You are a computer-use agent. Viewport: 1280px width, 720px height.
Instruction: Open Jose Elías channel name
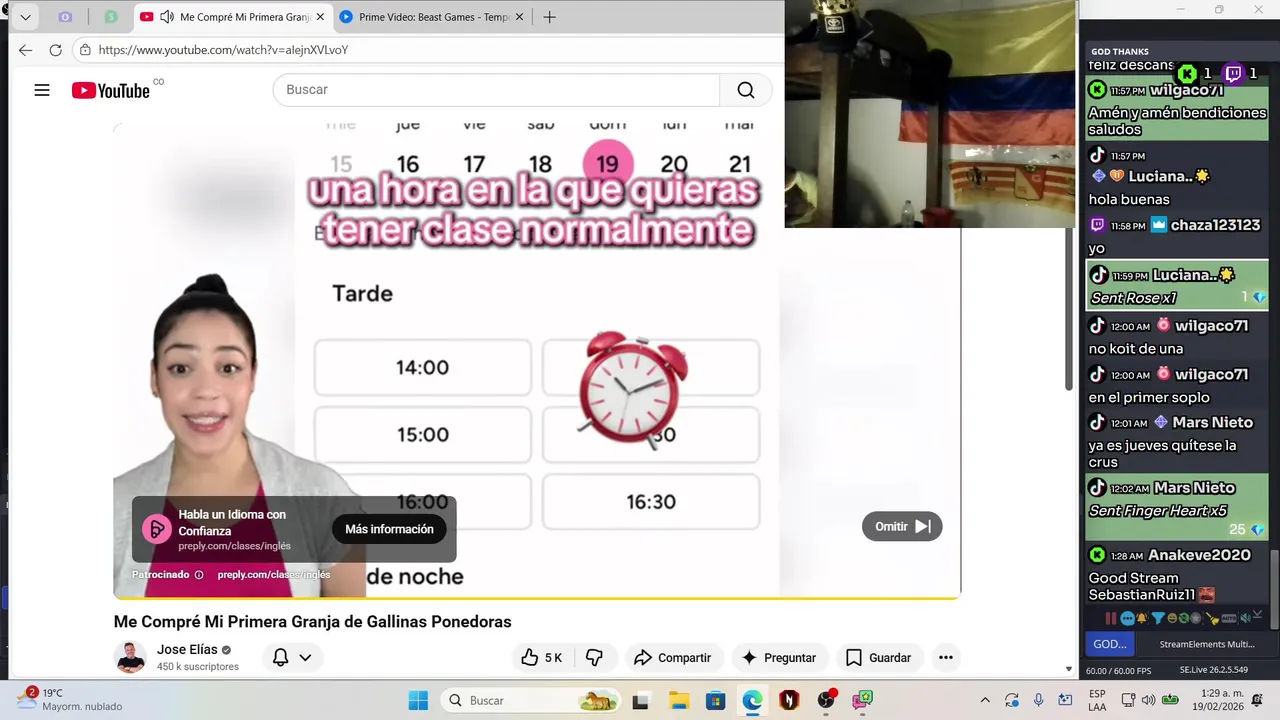[x=187, y=649]
